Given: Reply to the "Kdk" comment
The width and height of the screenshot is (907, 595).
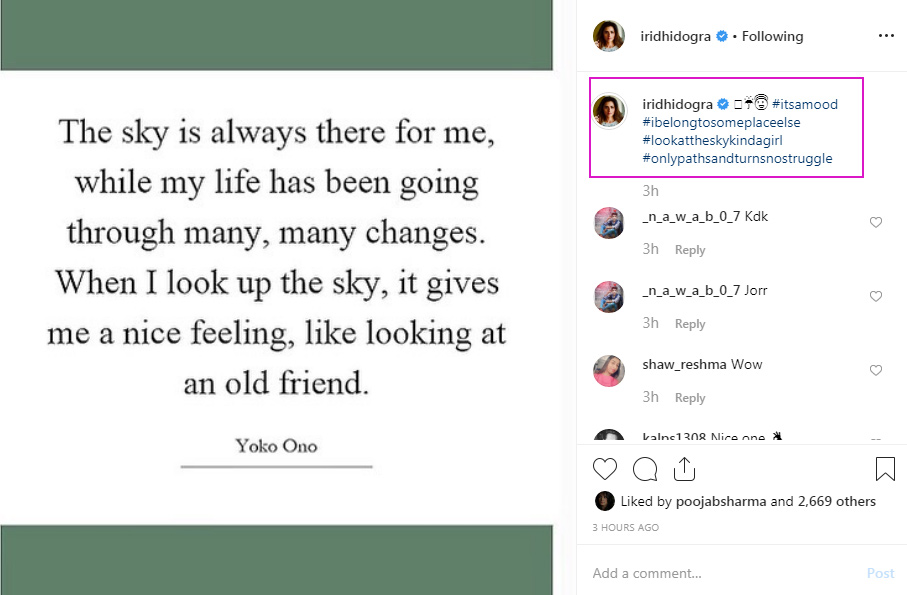Looking at the screenshot, I should [690, 250].
